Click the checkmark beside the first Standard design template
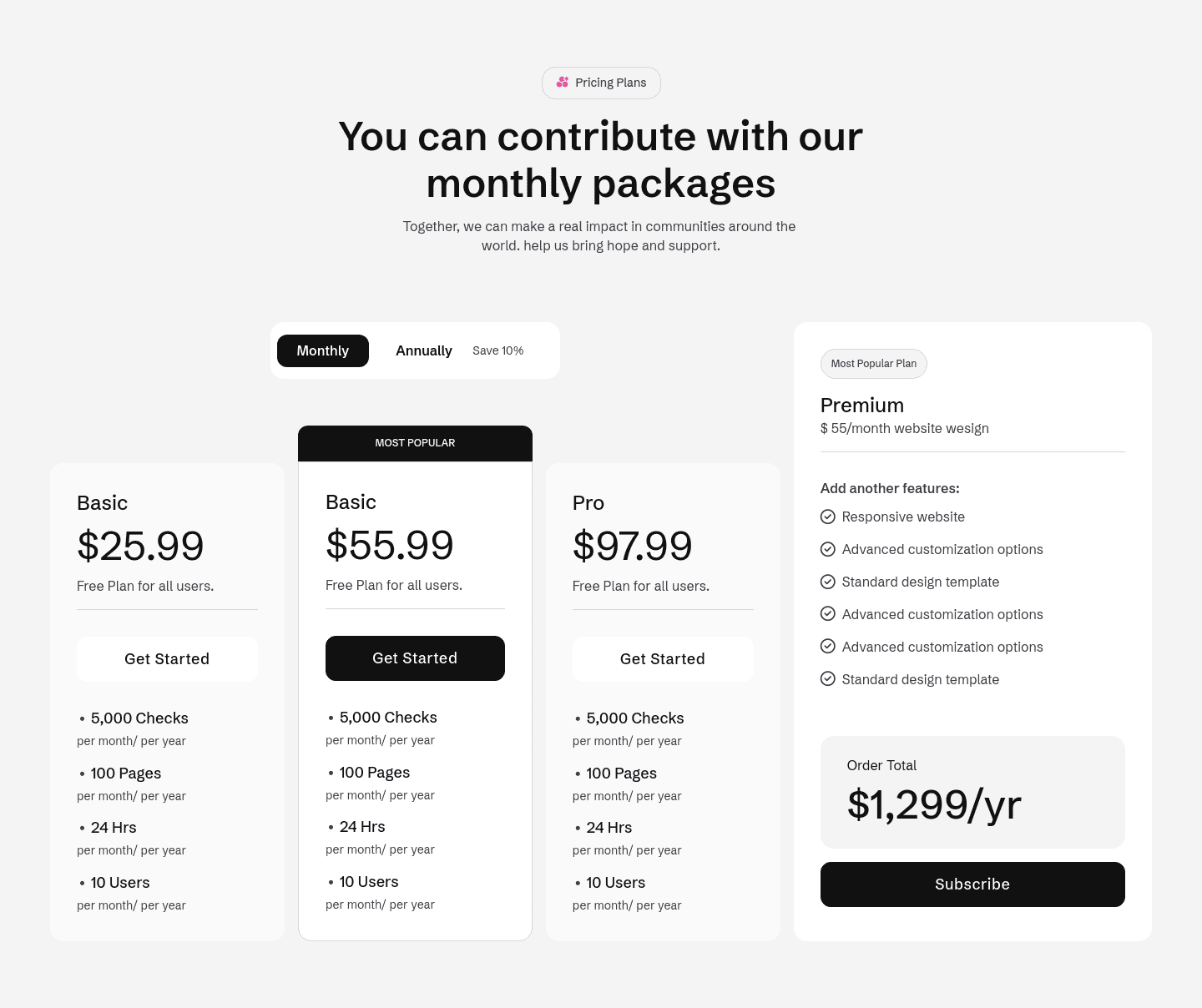This screenshot has height=1008, width=1202. pos(828,582)
